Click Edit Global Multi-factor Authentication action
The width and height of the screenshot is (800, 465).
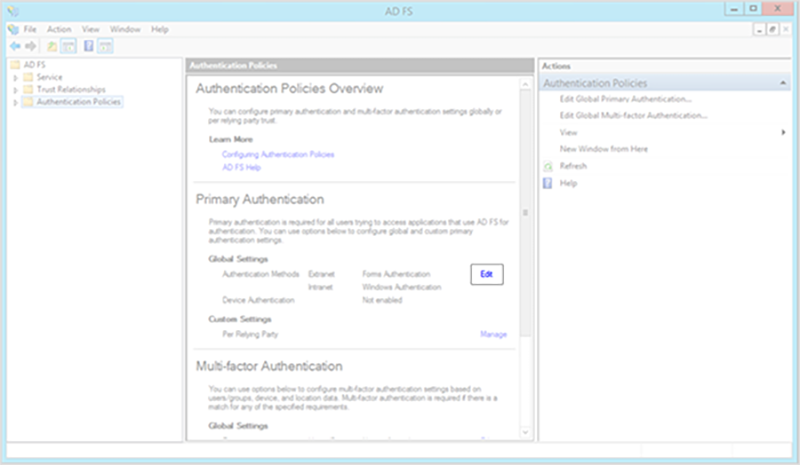pyautogui.click(x=634, y=115)
